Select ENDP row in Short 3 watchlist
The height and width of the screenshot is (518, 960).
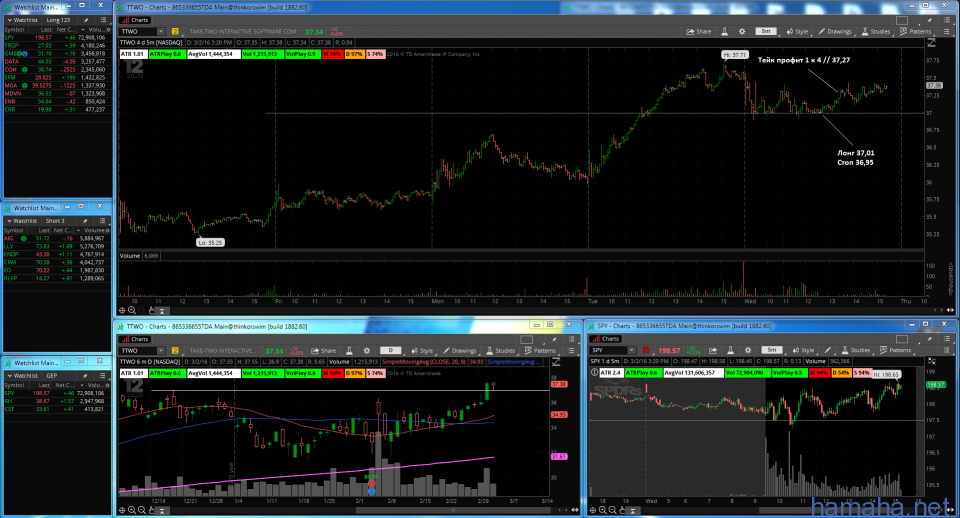55,254
